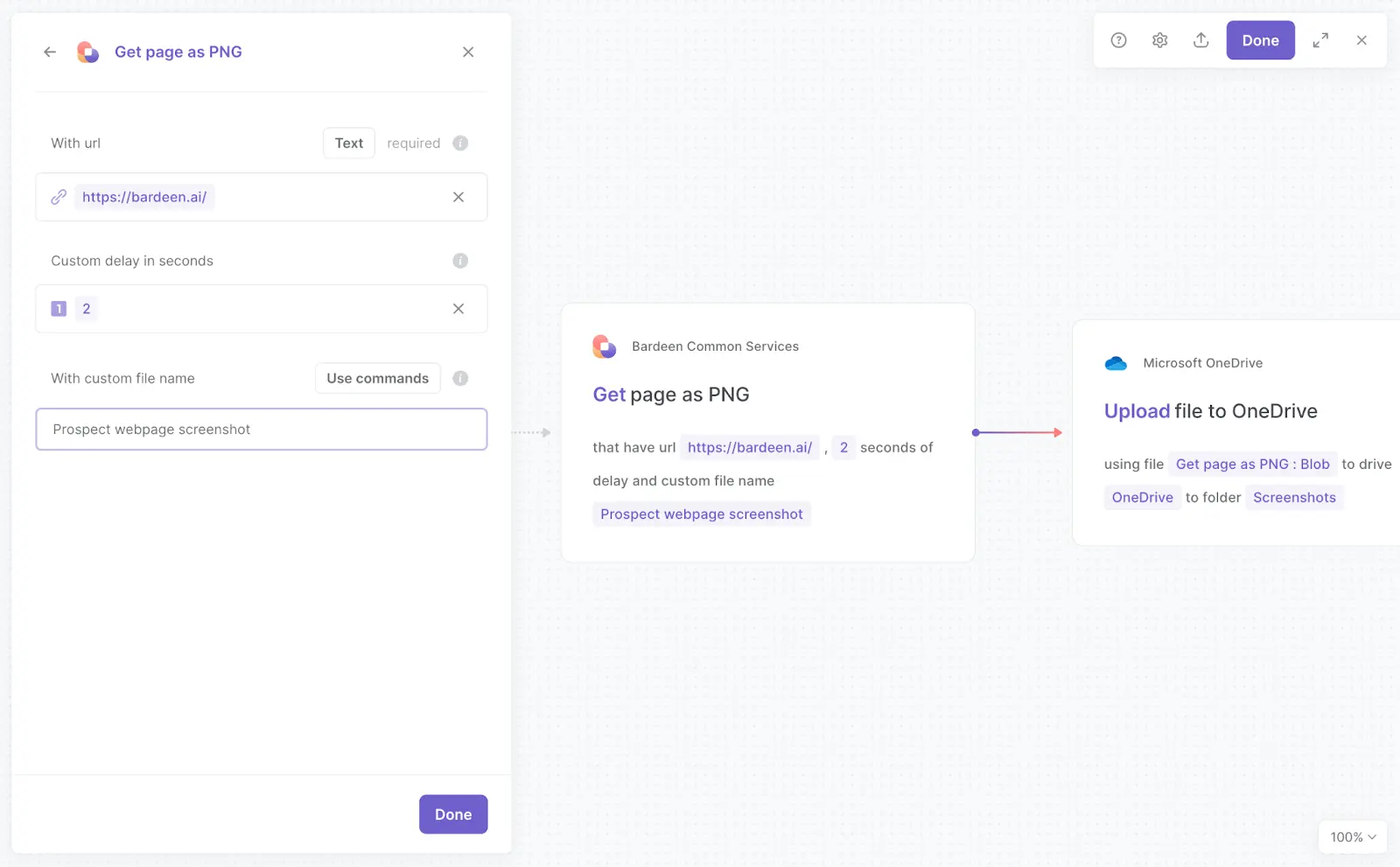Click Prospect webpage screenshot chip on card
This screenshot has height=867, width=1400.
click(x=702, y=514)
